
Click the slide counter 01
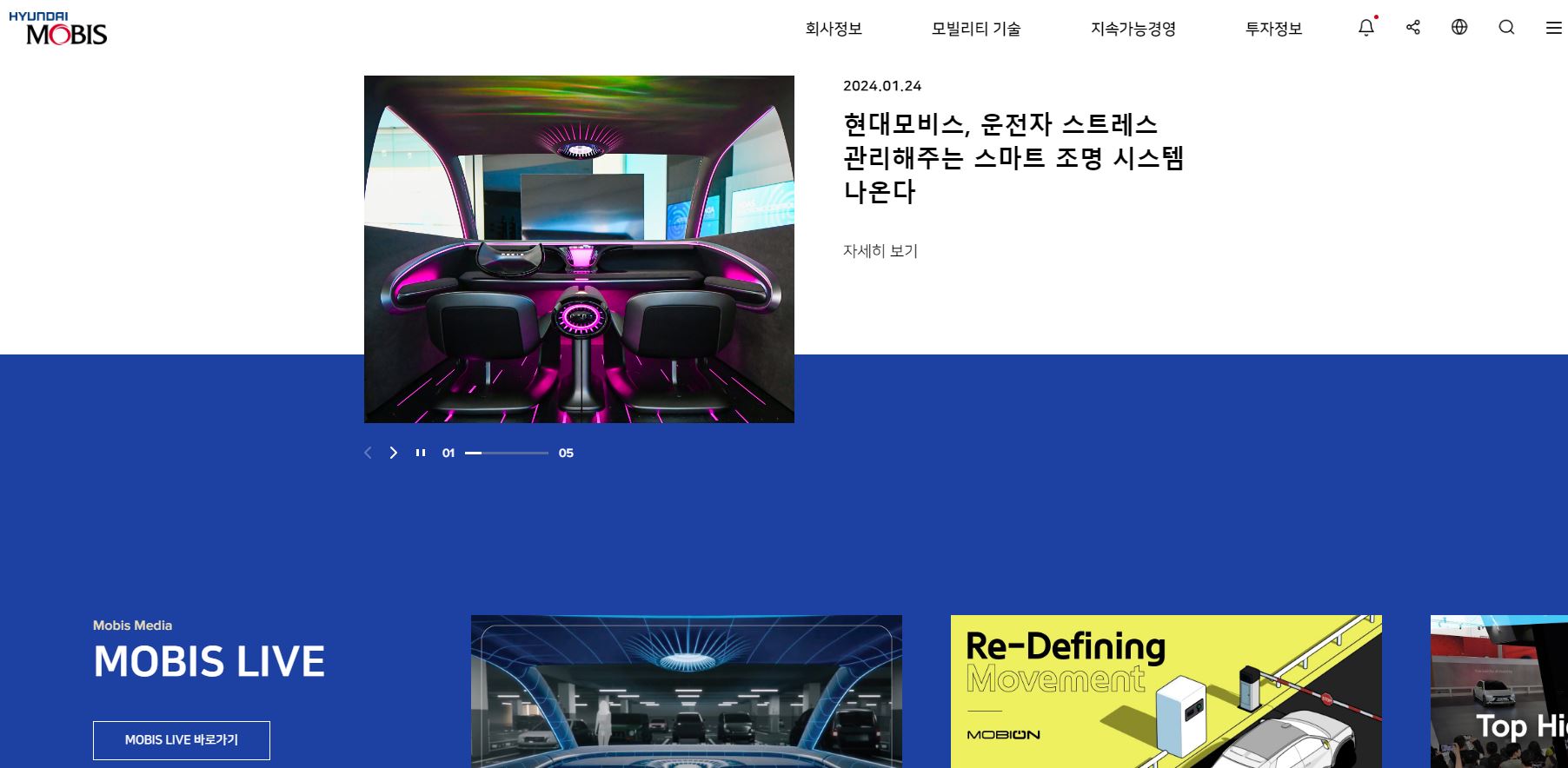(x=448, y=453)
